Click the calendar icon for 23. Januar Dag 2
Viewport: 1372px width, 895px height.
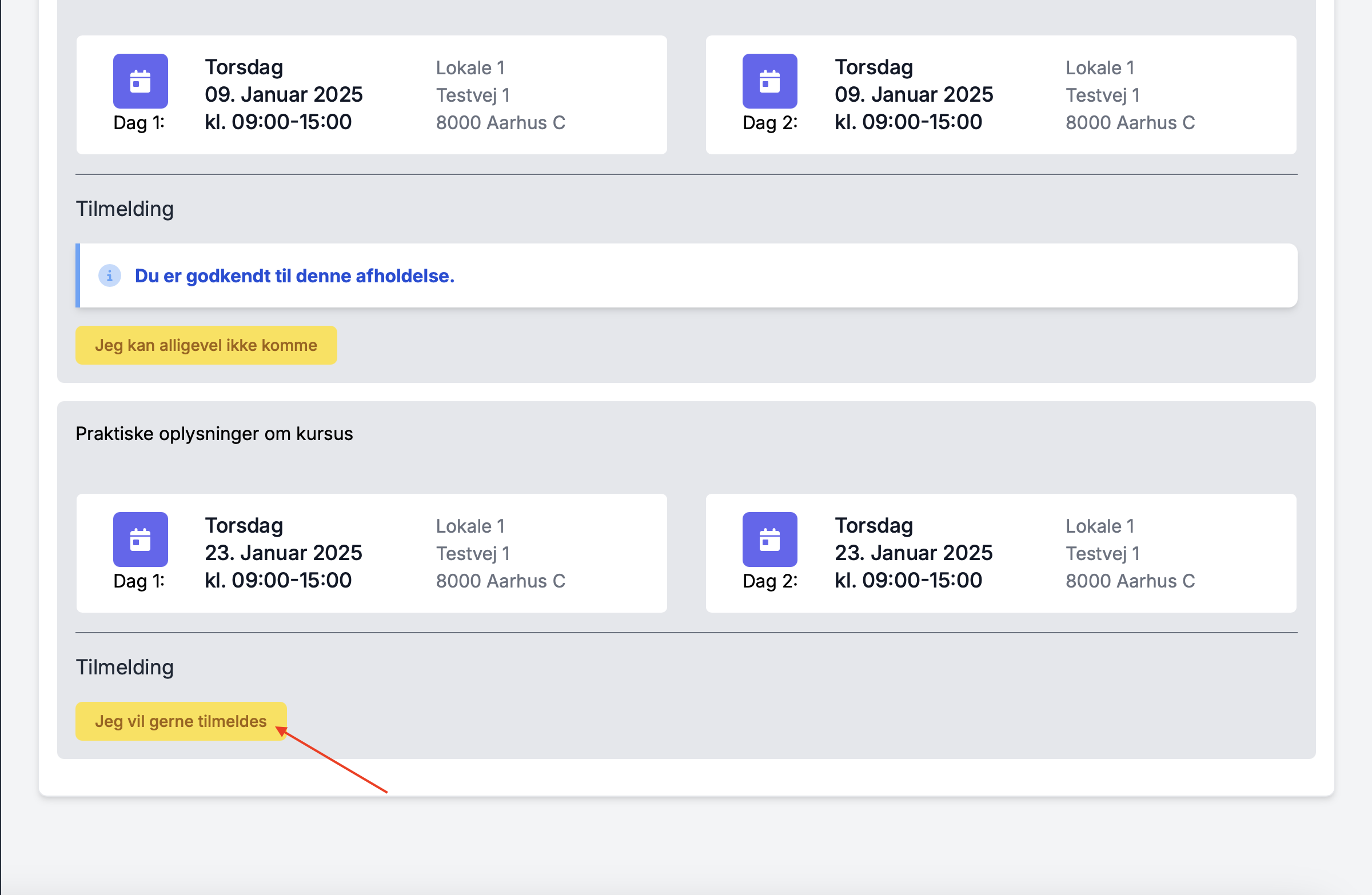[x=769, y=540]
